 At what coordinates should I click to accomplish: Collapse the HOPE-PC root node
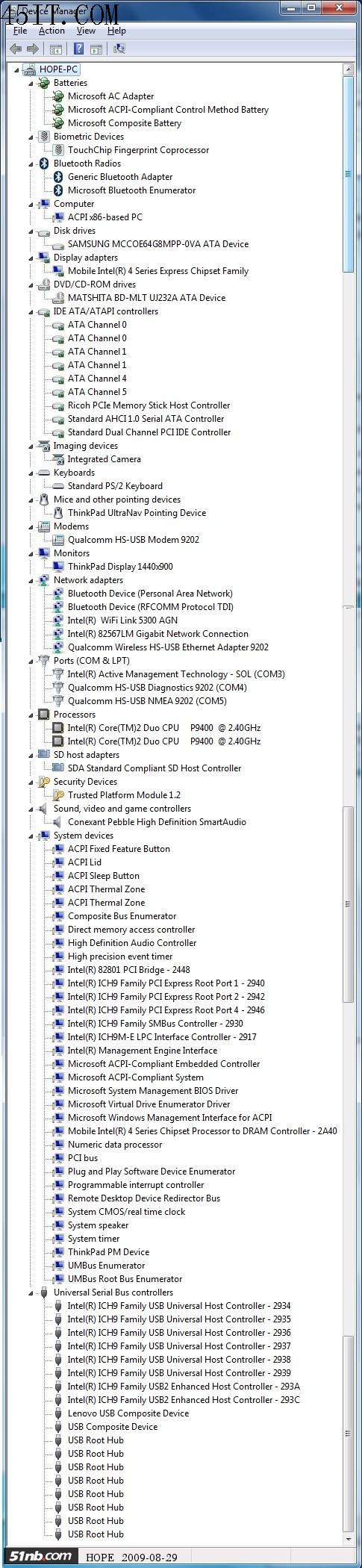pyautogui.click(x=17, y=70)
